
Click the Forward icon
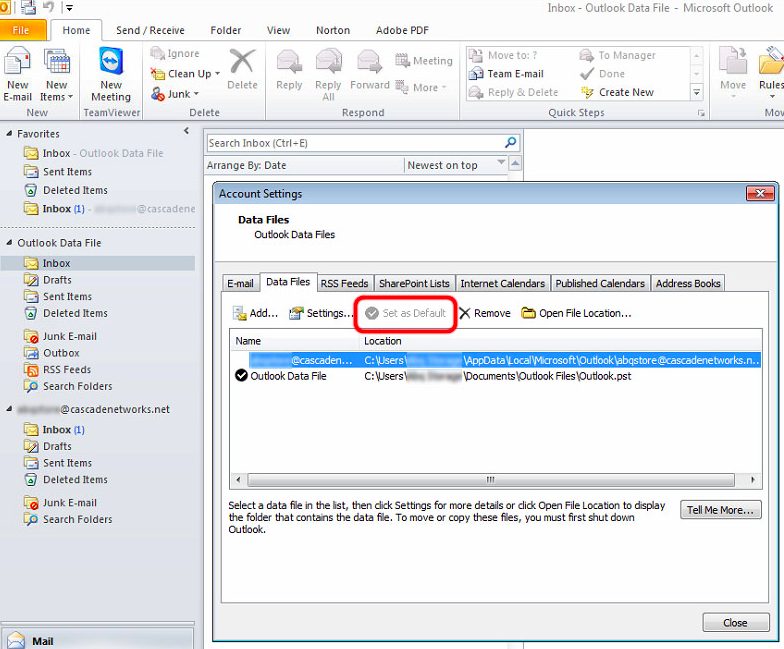(x=369, y=62)
